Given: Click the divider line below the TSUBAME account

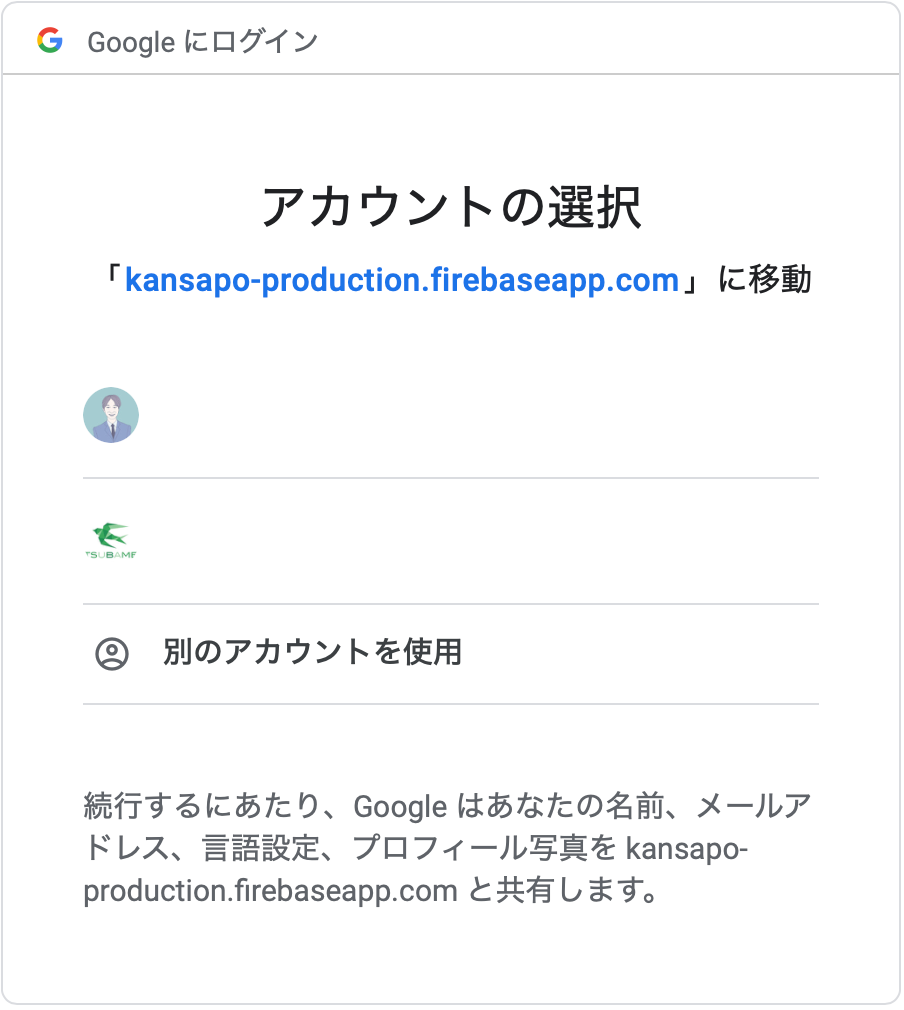Looking at the screenshot, I should point(450,604).
